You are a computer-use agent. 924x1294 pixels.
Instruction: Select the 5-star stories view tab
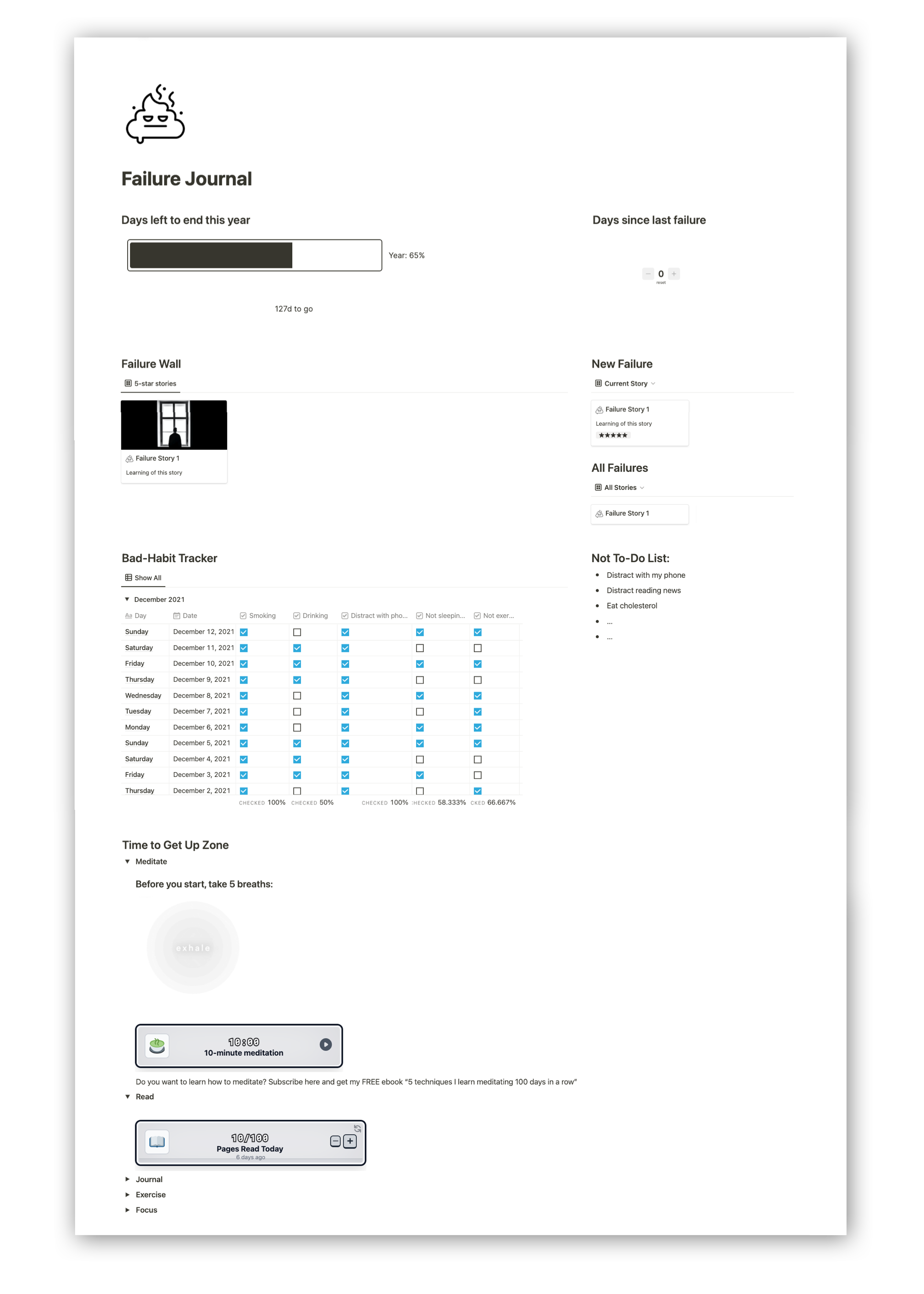coord(151,384)
